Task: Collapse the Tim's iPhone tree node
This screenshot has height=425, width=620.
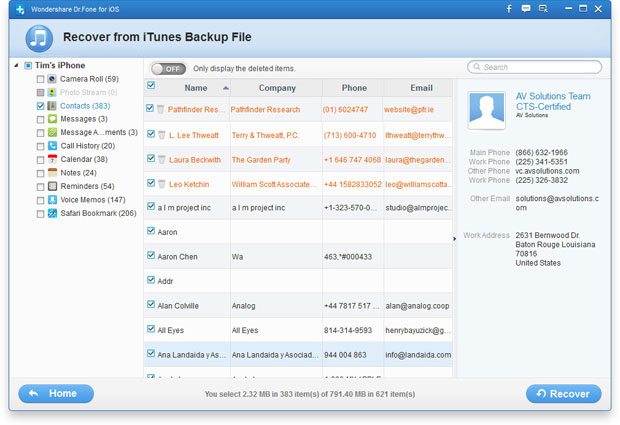Action: [16, 65]
